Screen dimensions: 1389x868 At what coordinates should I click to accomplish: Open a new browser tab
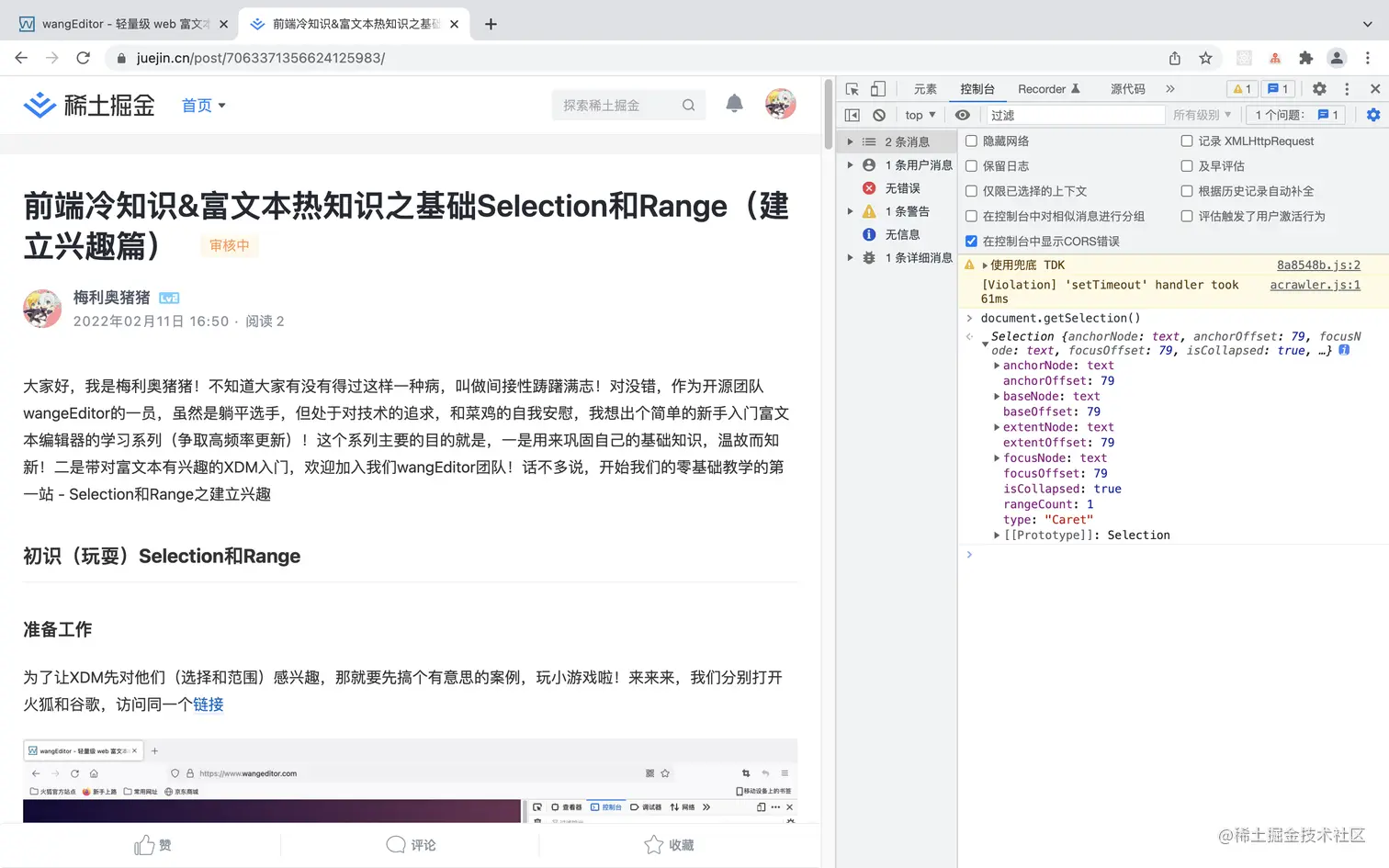pos(491,24)
